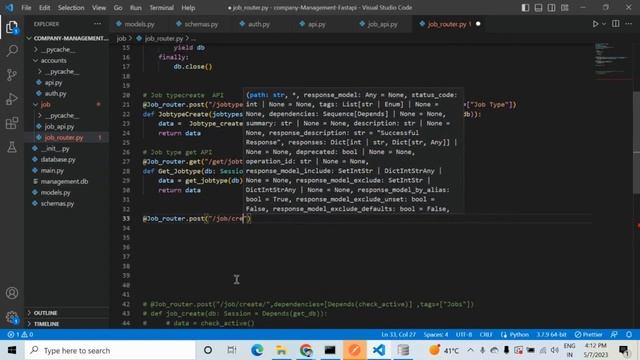Click job folder in breadcrumb

pos(121,38)
